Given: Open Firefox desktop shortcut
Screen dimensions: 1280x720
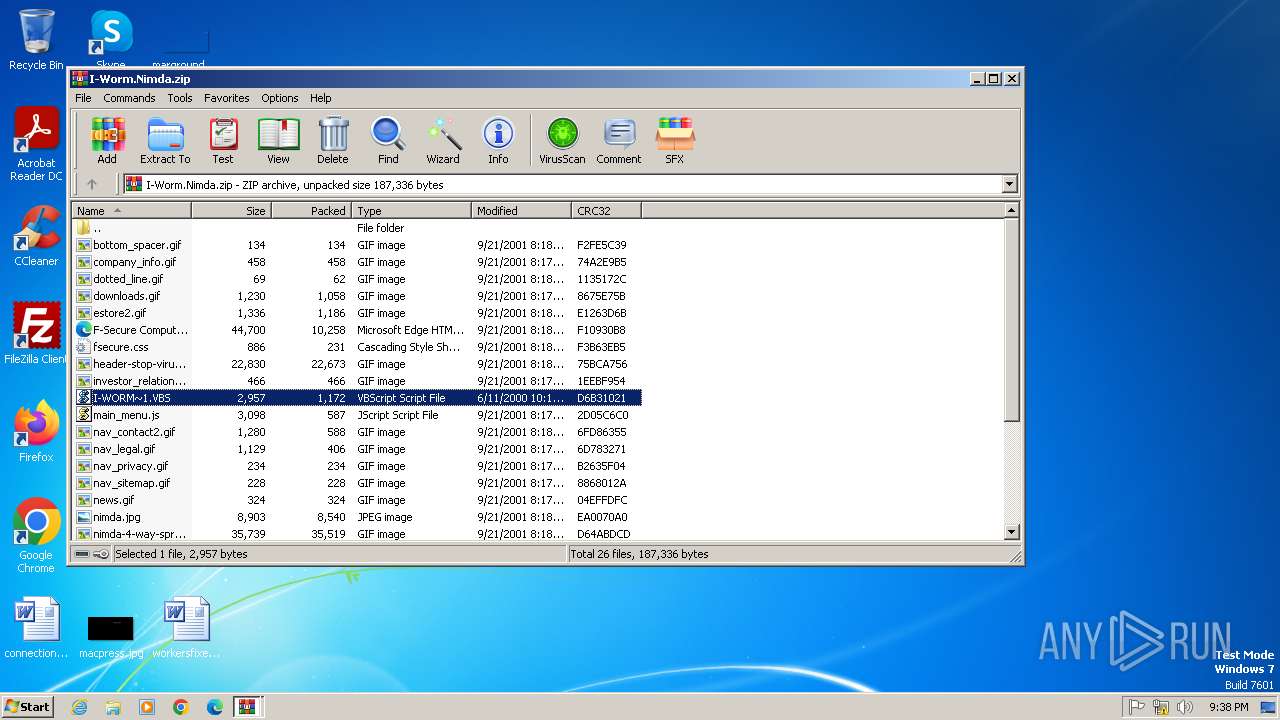Looking at the screenshot, I should (x=36, y=432).
